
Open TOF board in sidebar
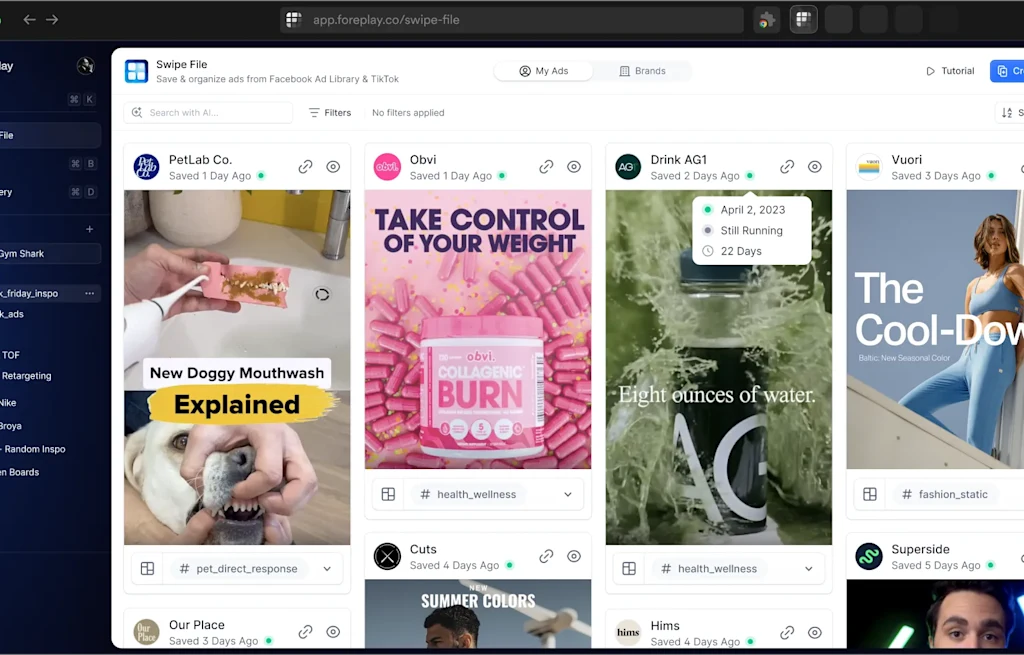(10, 355)
